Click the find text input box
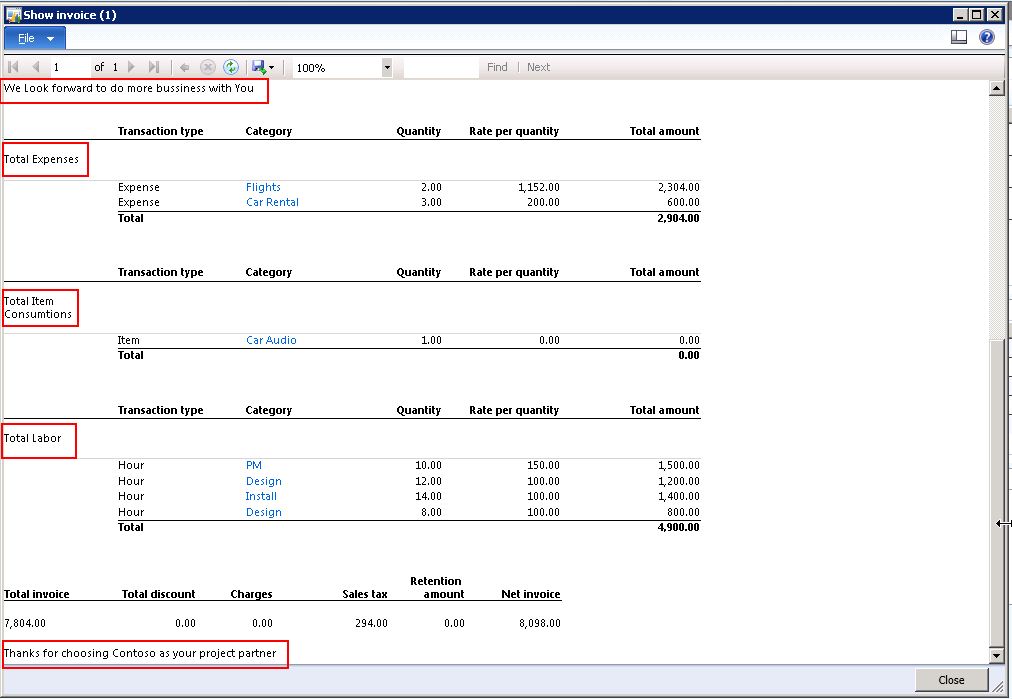Image resolution: width=1012 pixels, height=699 pixels. [441, 67]
